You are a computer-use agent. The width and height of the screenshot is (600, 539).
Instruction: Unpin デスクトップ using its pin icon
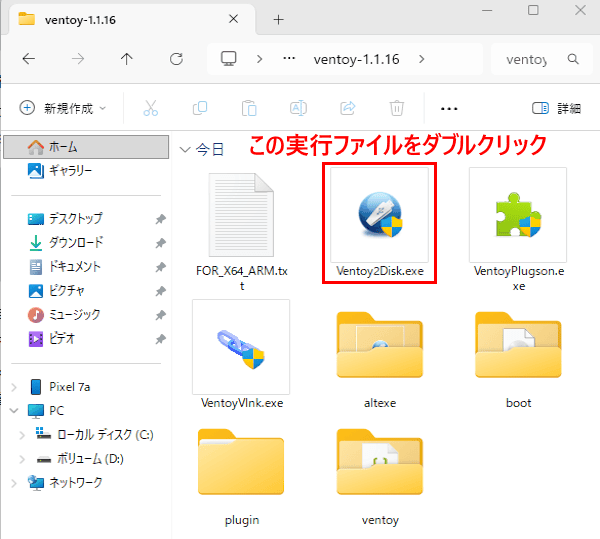click(x=160, y=219)
